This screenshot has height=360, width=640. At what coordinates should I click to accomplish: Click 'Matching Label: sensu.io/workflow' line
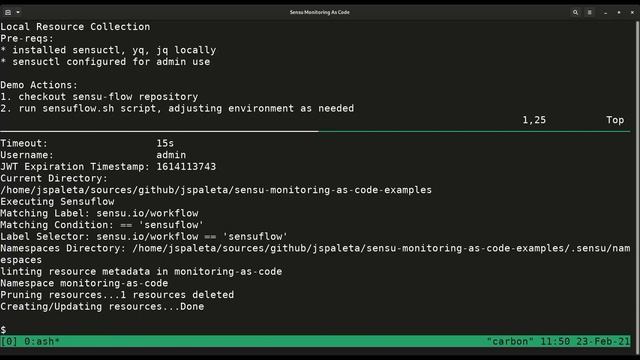tap(99, 213)
